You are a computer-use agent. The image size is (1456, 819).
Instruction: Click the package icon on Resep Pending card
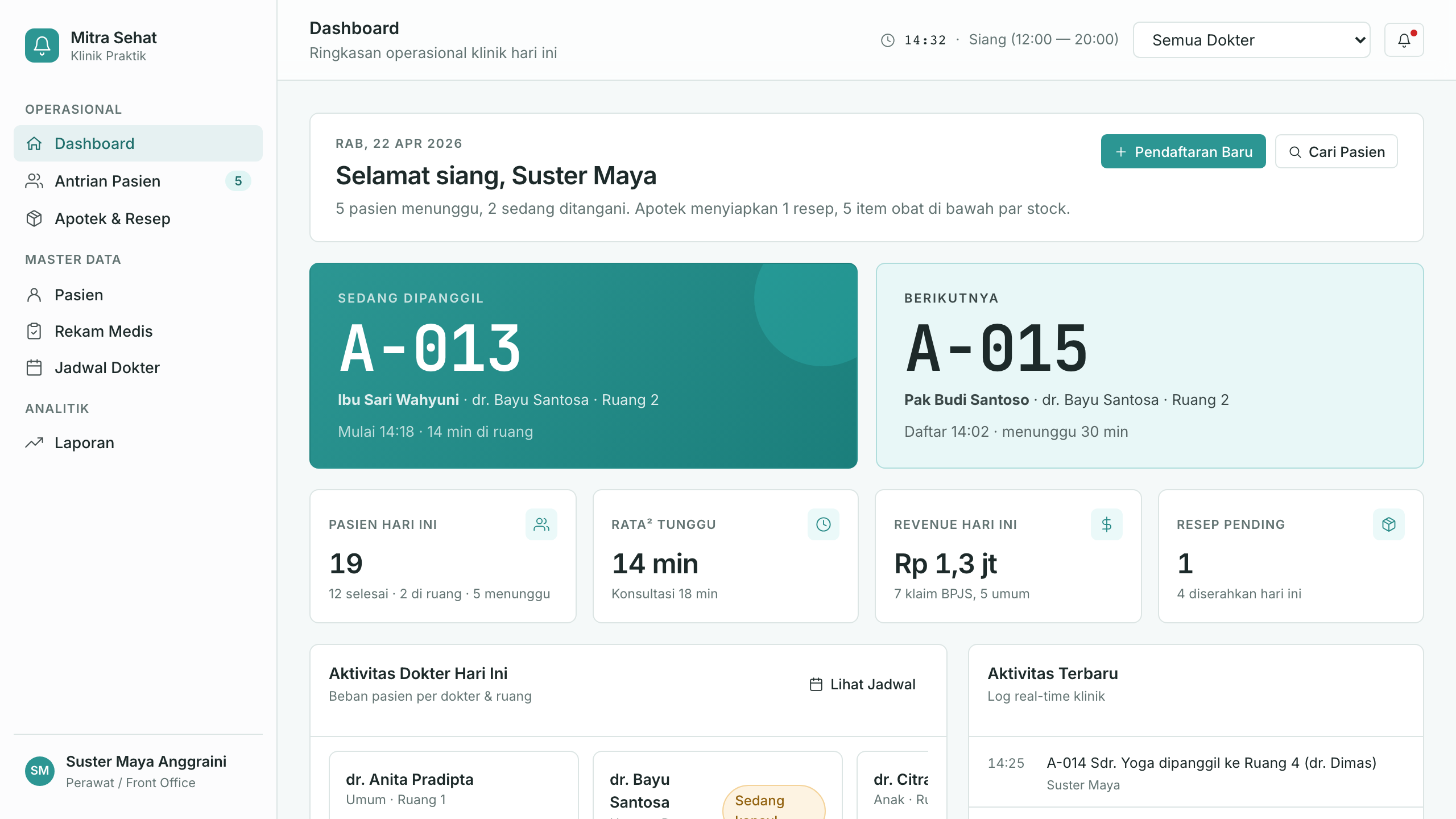click(1389, 524)
